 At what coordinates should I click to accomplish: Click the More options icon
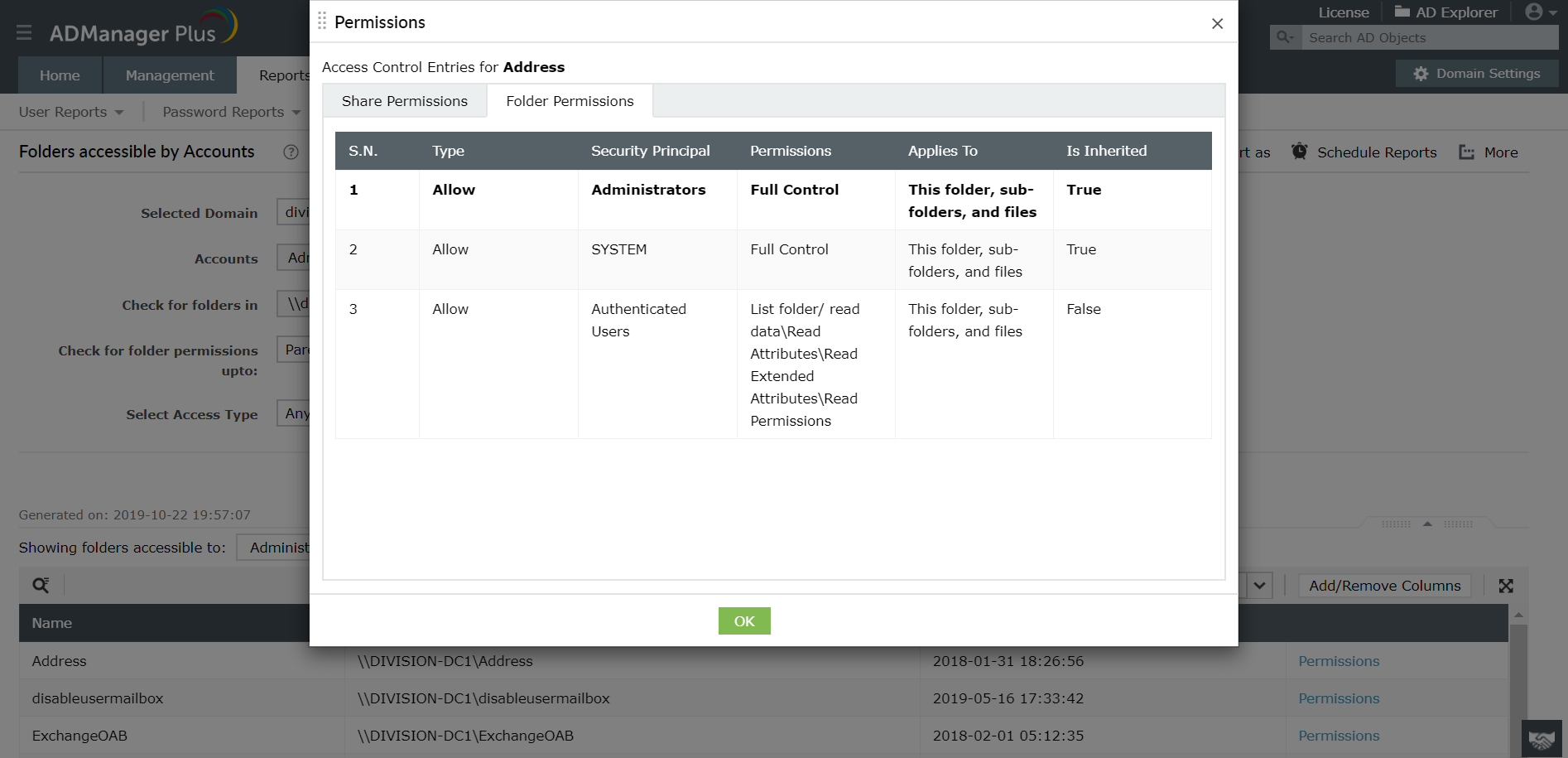(x=1467, y=152)
